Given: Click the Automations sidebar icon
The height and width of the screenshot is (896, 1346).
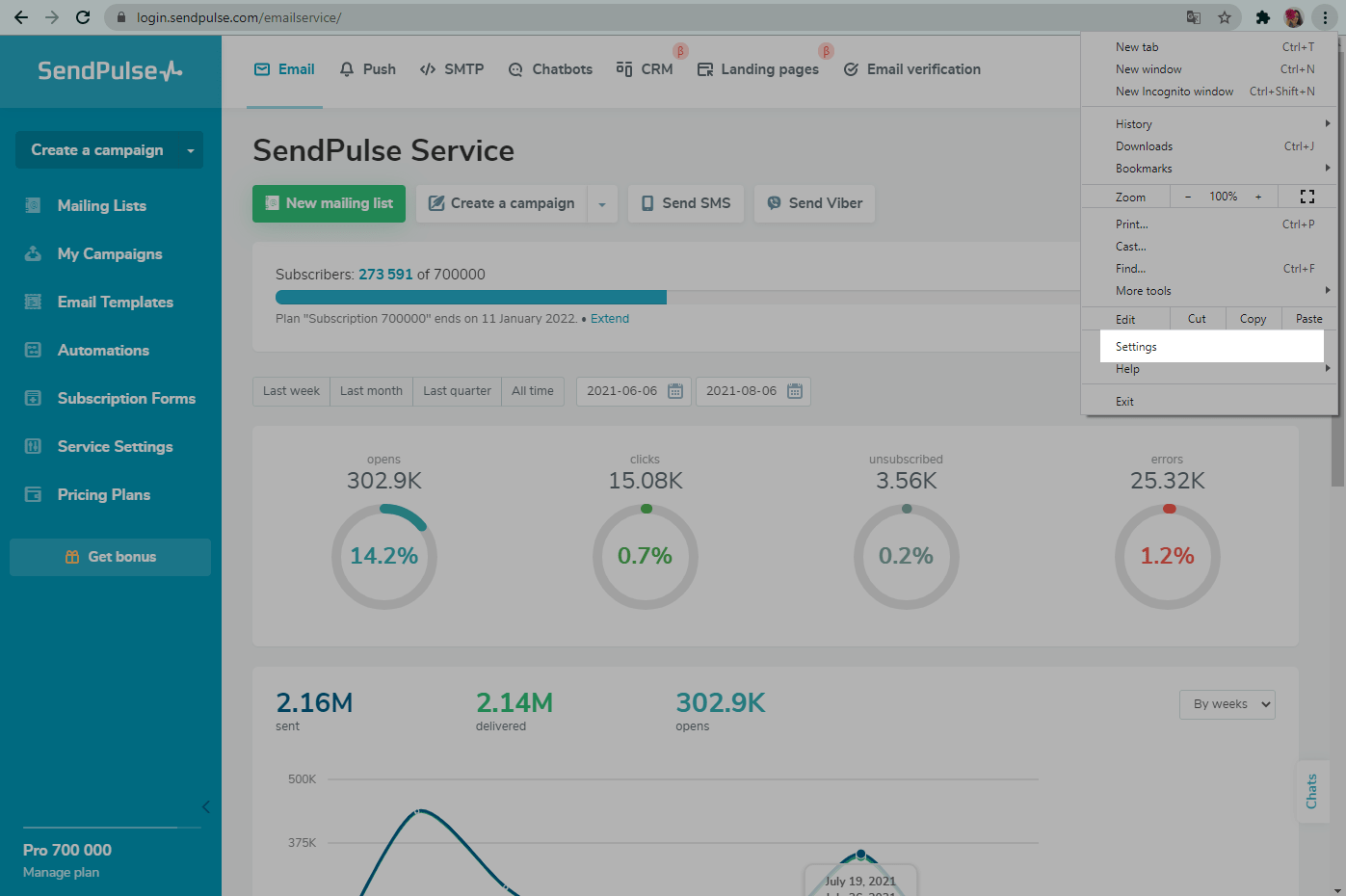Looking at the screenshot, I should pos(33,350).
